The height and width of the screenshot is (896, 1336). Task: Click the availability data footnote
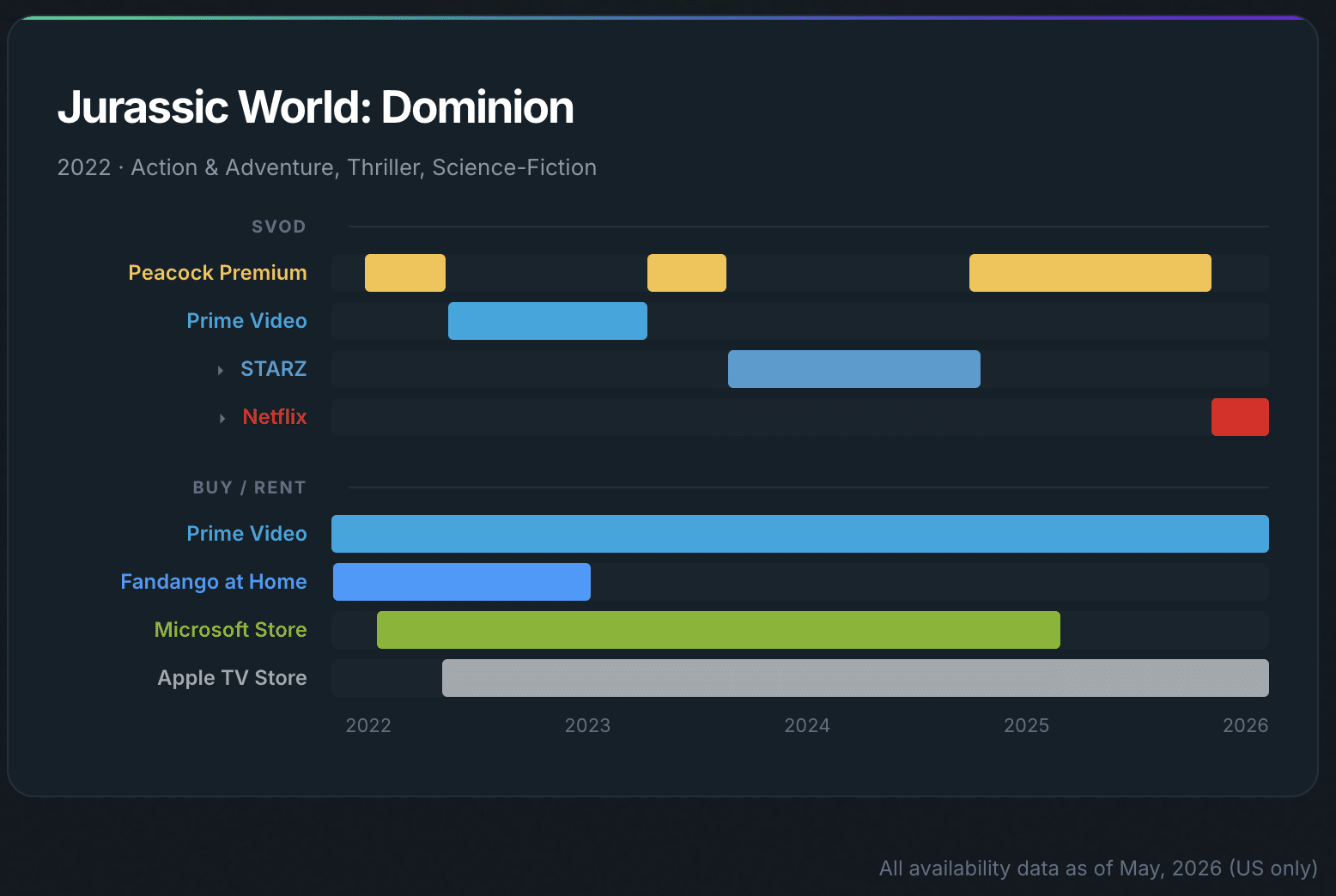(1098, 869)
